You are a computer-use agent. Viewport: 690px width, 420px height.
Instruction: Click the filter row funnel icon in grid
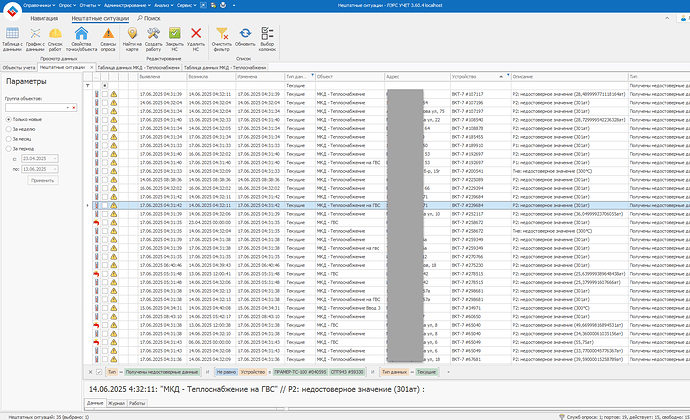[x=88, y=86]
